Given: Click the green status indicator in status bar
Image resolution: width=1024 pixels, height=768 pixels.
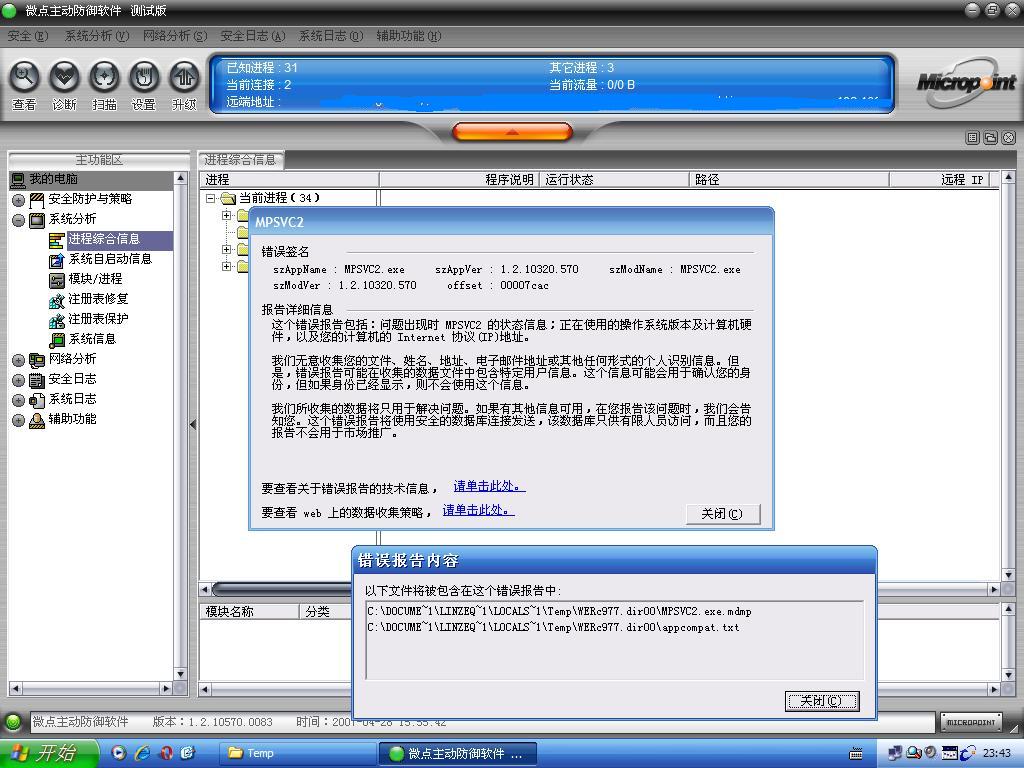Looking at the screenshot, I should (12, 722).
